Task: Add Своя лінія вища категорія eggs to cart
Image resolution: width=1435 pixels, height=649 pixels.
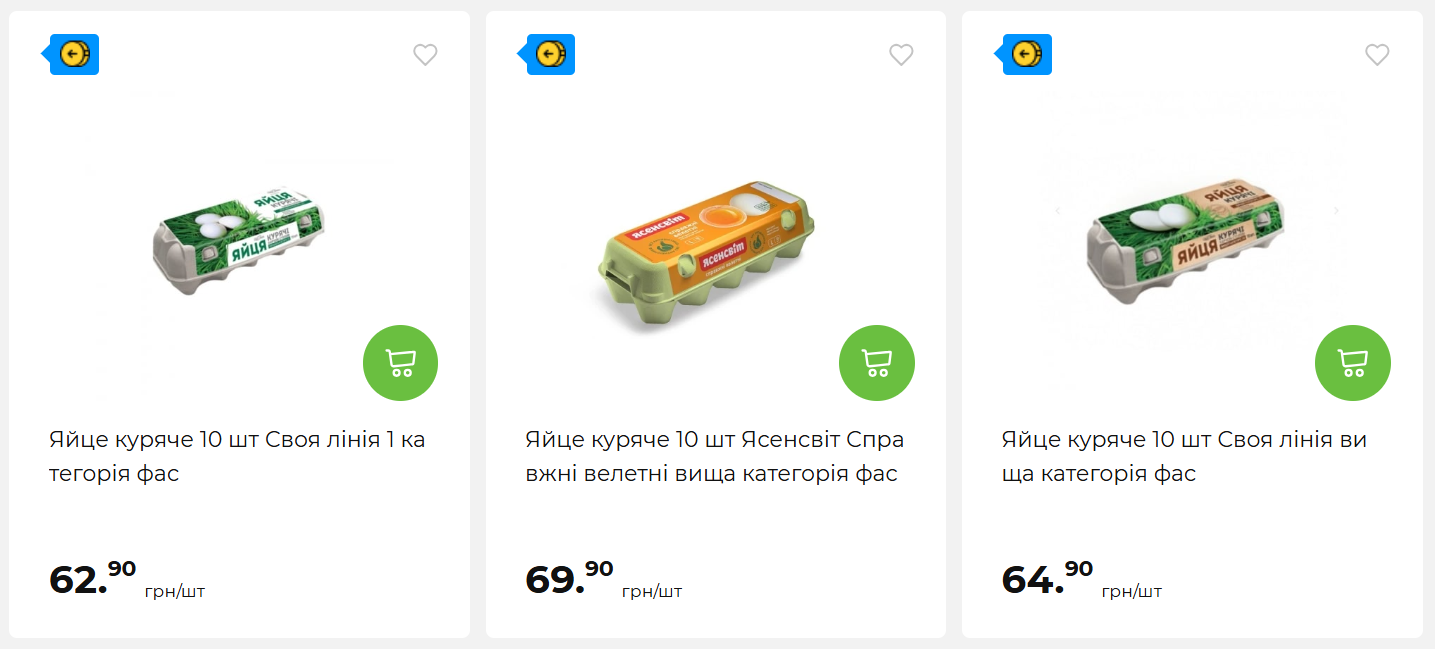Action: coord(1352,362)
